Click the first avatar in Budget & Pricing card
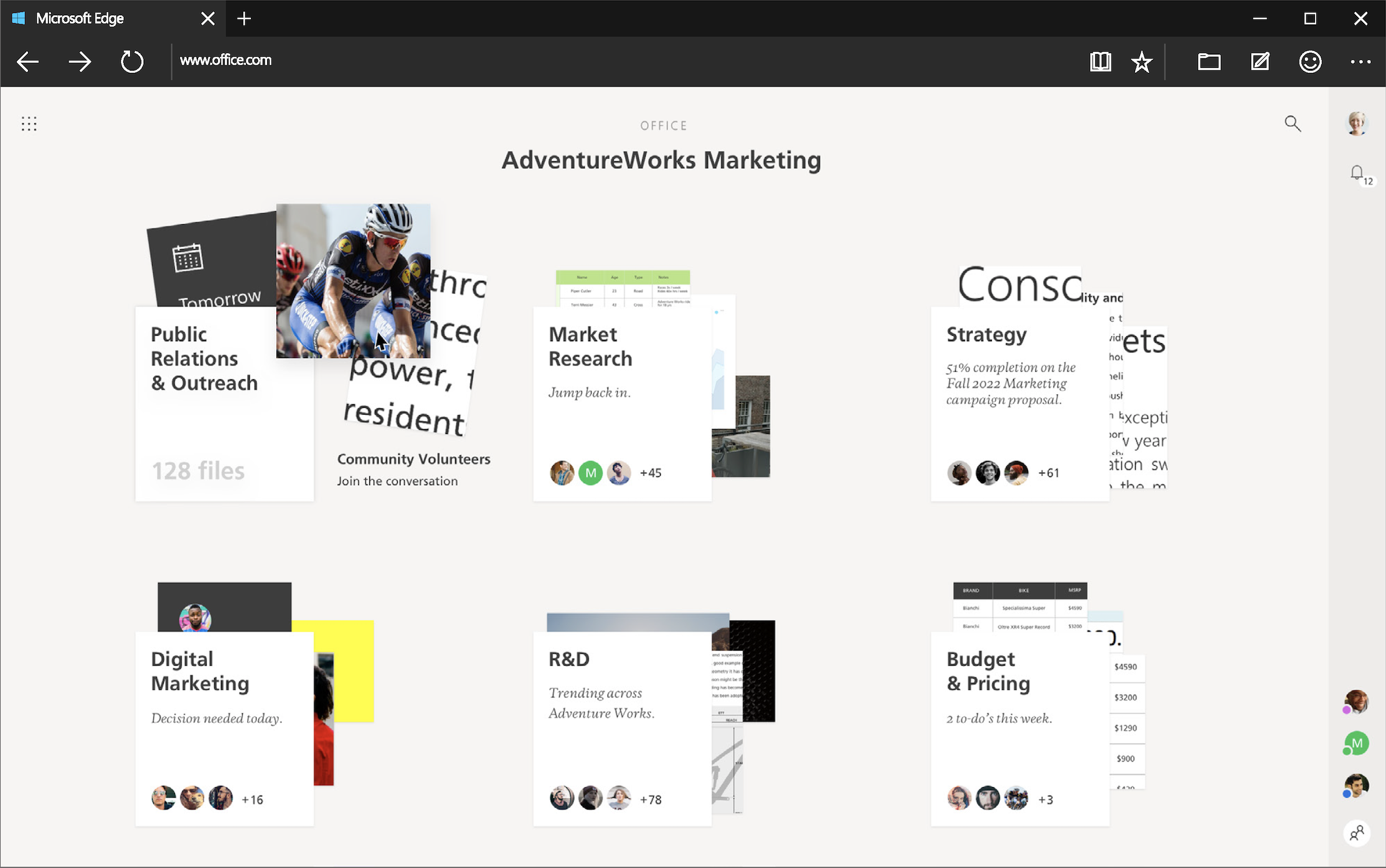 point(959,798)
